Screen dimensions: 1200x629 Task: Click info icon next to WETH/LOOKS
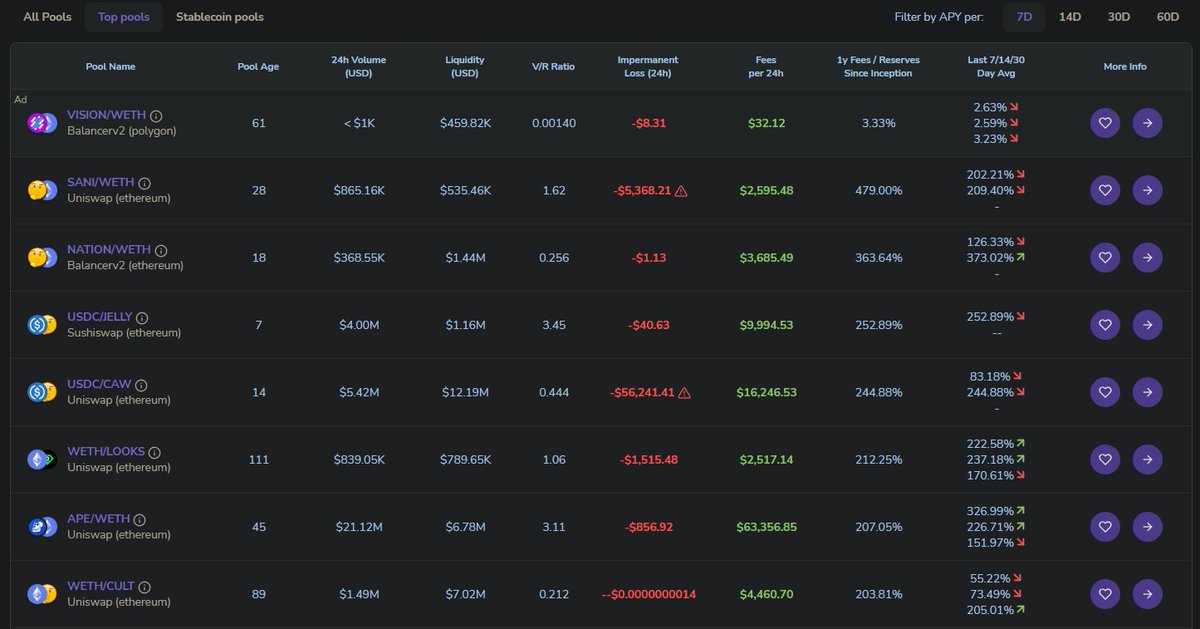155,452
